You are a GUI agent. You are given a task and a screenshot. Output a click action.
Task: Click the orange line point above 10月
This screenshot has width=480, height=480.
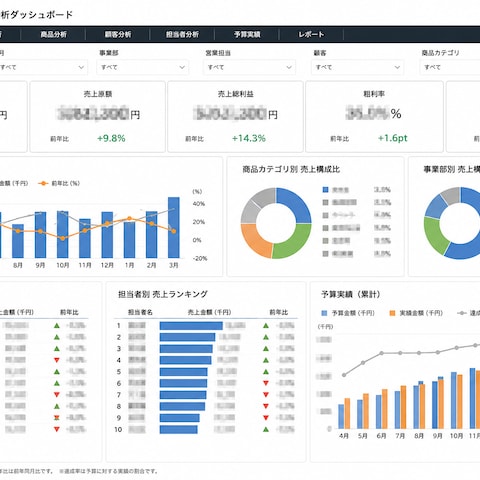pyautogui.click(x=63, y=238)
